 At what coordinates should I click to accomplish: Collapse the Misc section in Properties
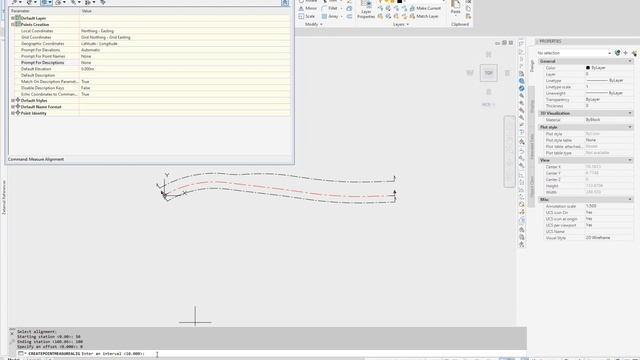click(x=630, y=200)
